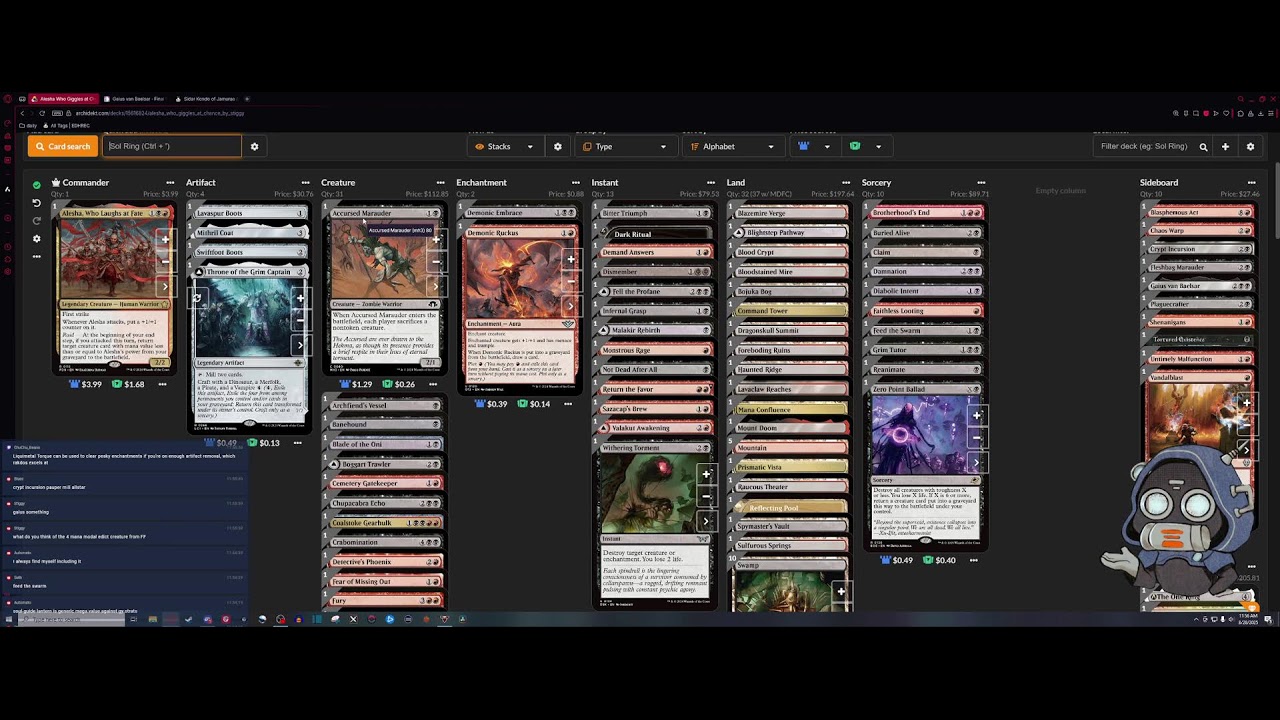Open the Type grouping dropdown
Screen dimensions: 1280x720
625,146
